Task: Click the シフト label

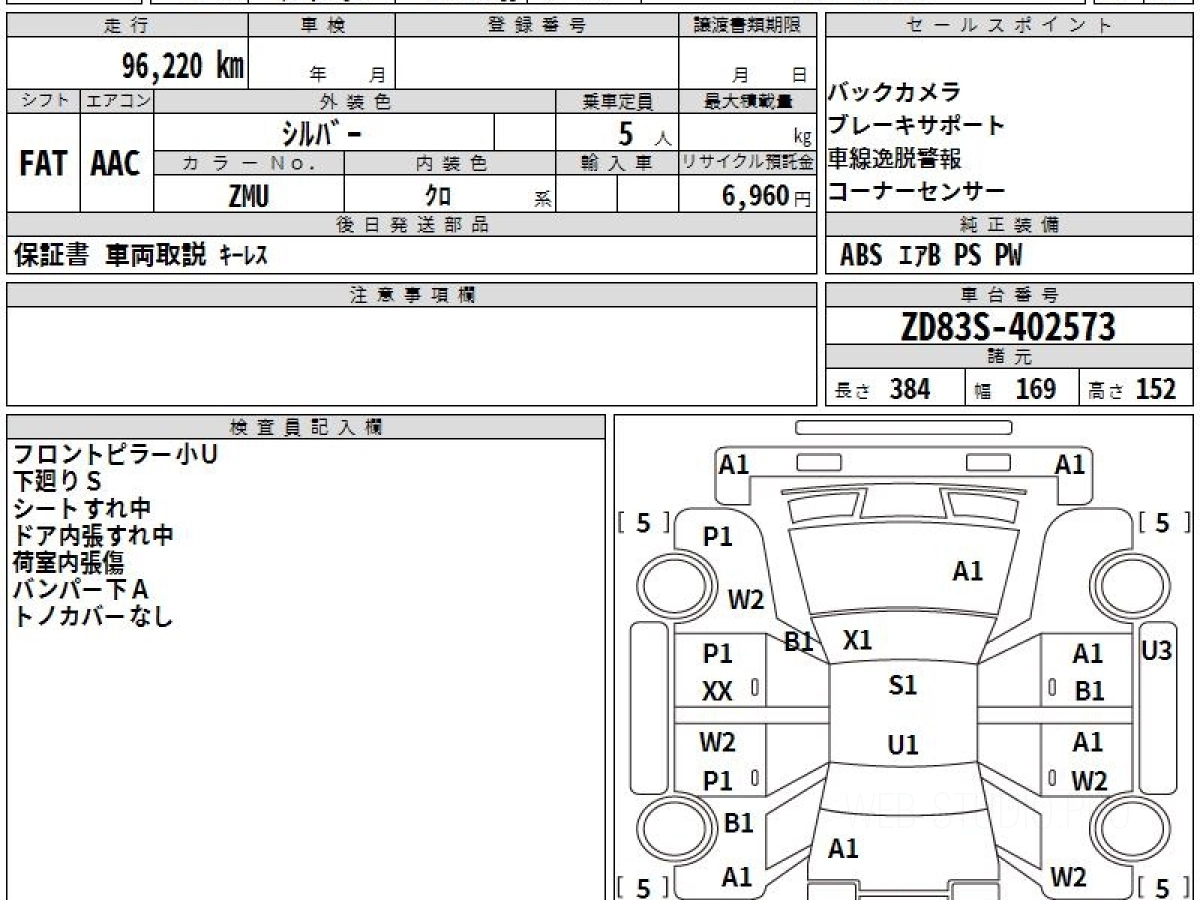Action: 43,101
